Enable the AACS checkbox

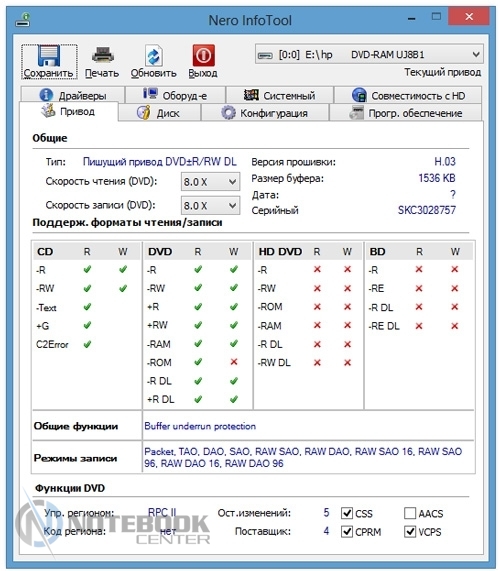410,513
